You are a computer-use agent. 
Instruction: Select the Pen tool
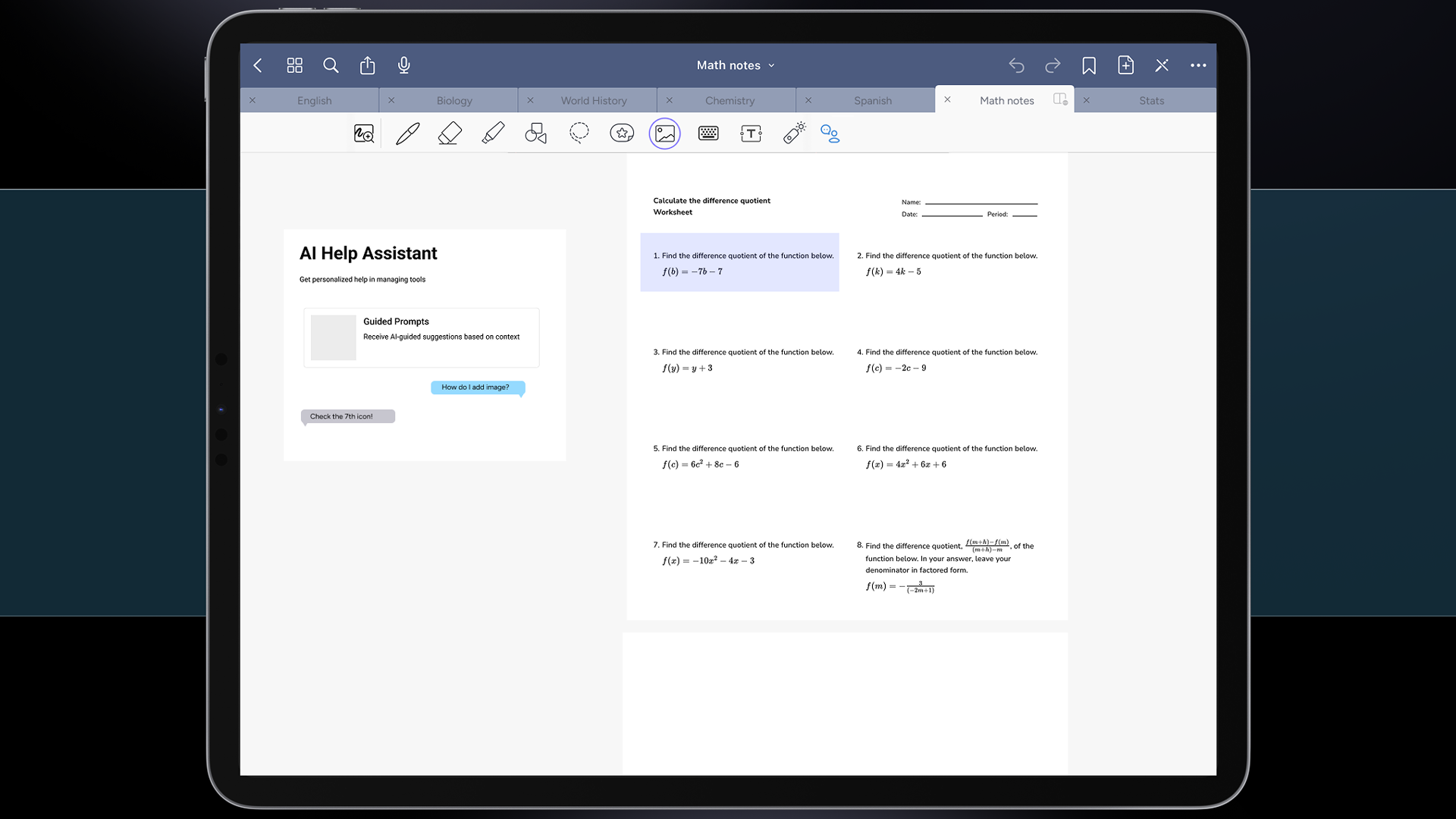point(407,134)
